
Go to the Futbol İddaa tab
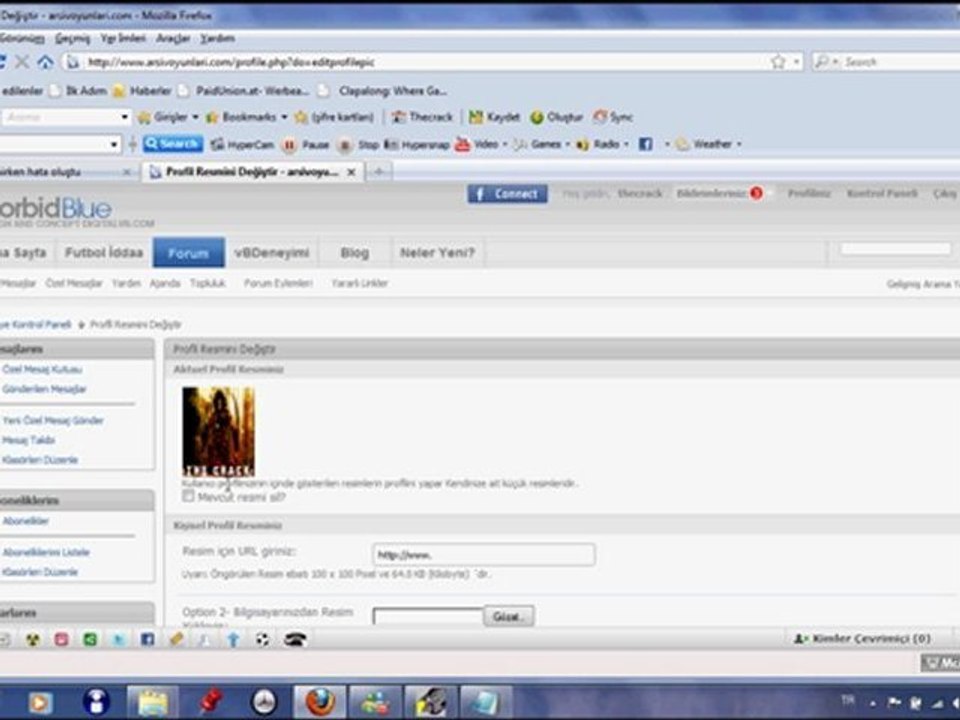(103, 252)
